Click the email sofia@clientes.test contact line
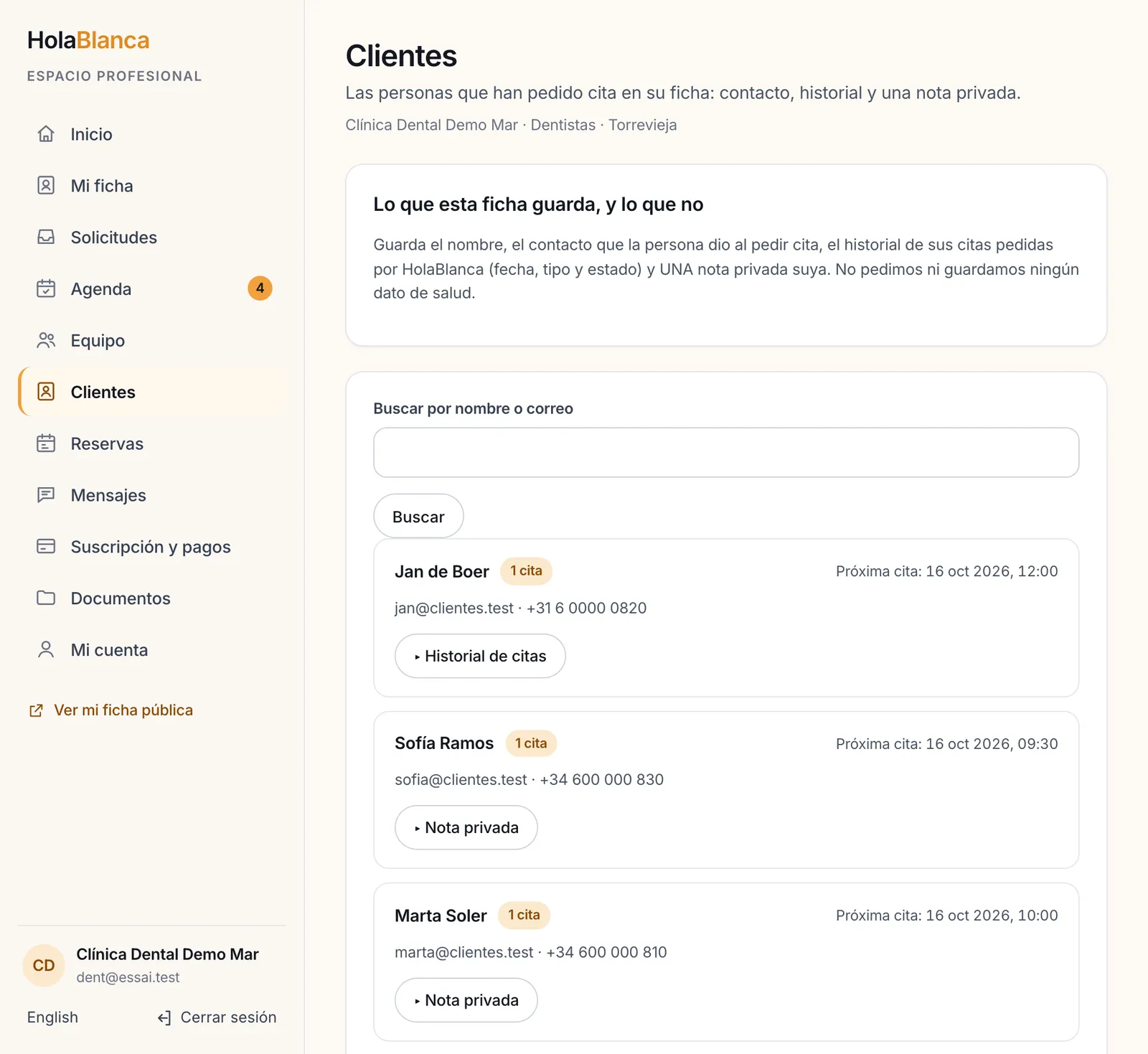 pyautogui.click(x=529, y=780)
